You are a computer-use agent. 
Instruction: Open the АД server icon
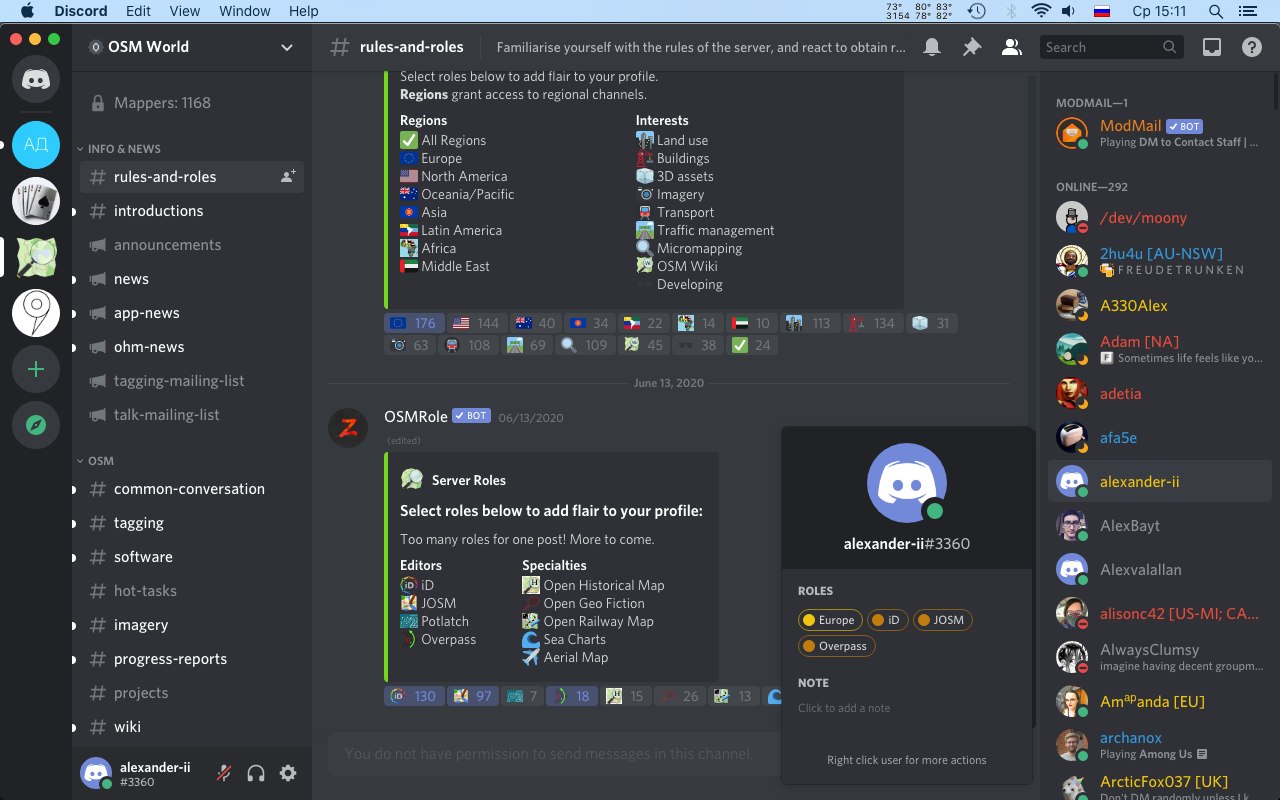pos(36,144)
